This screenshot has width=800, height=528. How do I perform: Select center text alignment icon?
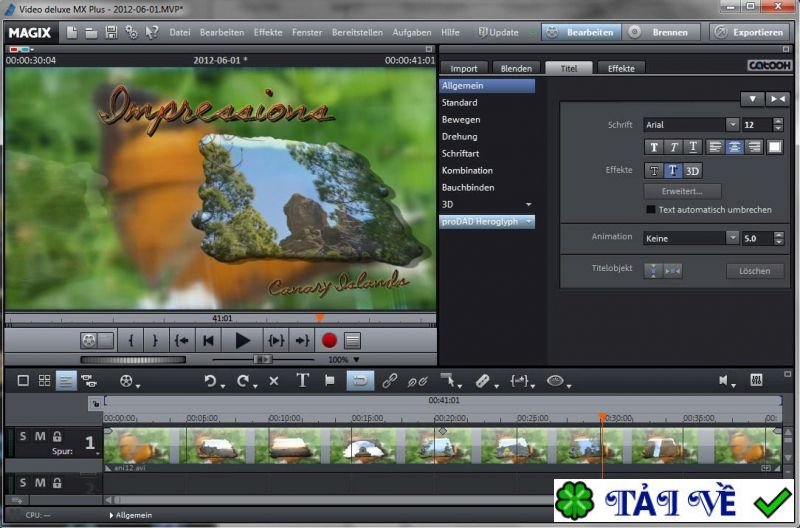click(735, 147)
